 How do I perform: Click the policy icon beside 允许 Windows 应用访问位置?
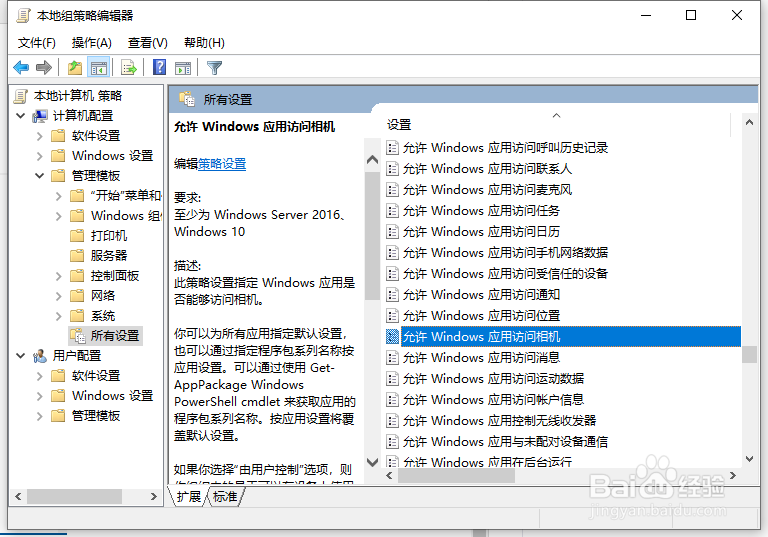tap(392, 316)
